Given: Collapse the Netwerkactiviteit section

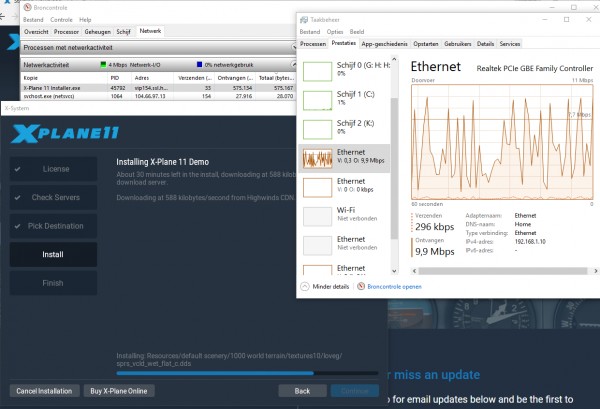Looking at the screenshot, I should tap(293, 64).
